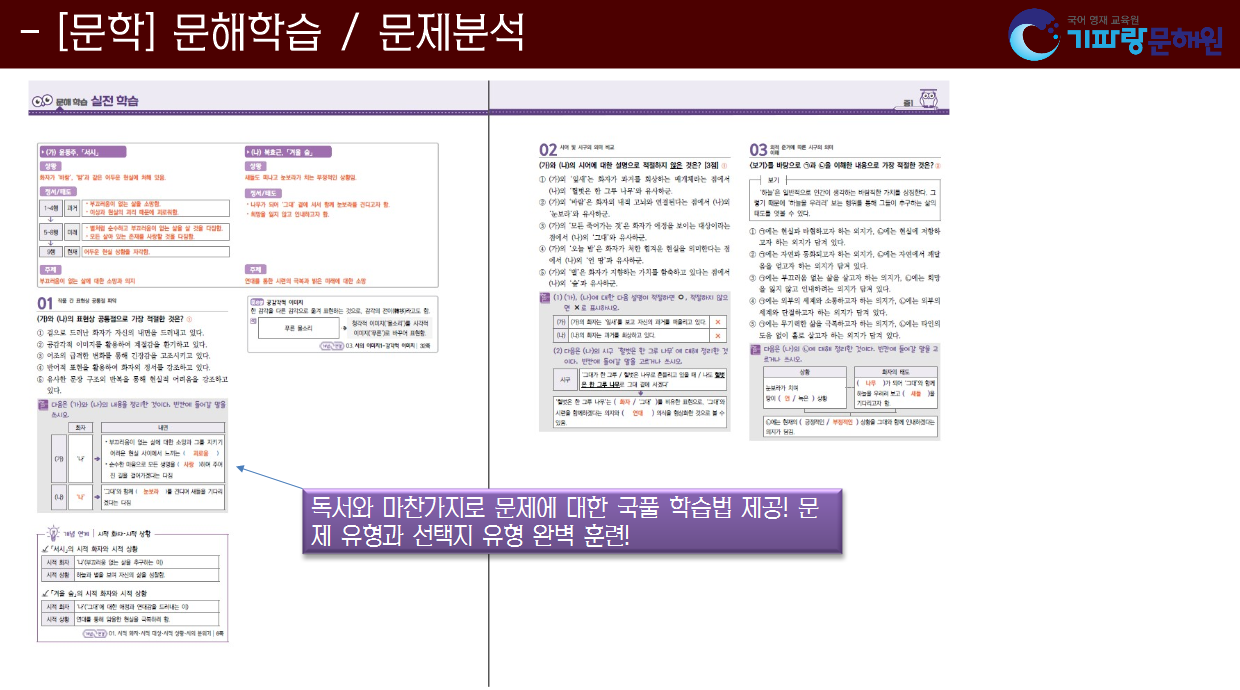Click the googly eyes icon beside 실전 학습
Viewport: 1240px width, 690px height.
(x=42, y=101)
